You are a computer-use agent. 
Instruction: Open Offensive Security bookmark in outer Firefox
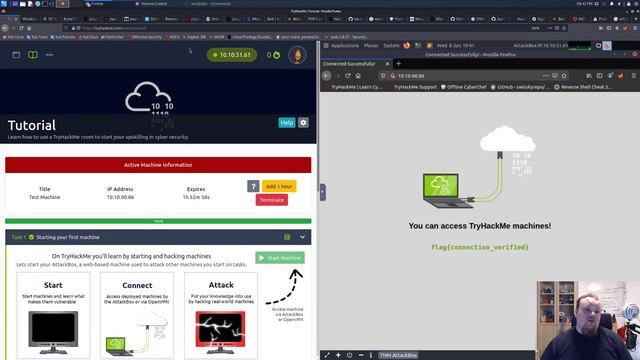(144, 37)
